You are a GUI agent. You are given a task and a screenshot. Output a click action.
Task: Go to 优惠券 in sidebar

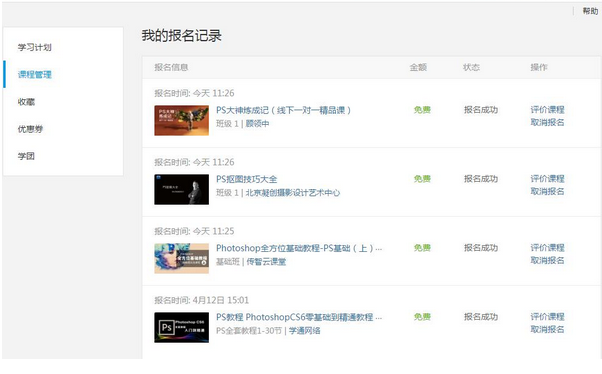click(30, 129)
